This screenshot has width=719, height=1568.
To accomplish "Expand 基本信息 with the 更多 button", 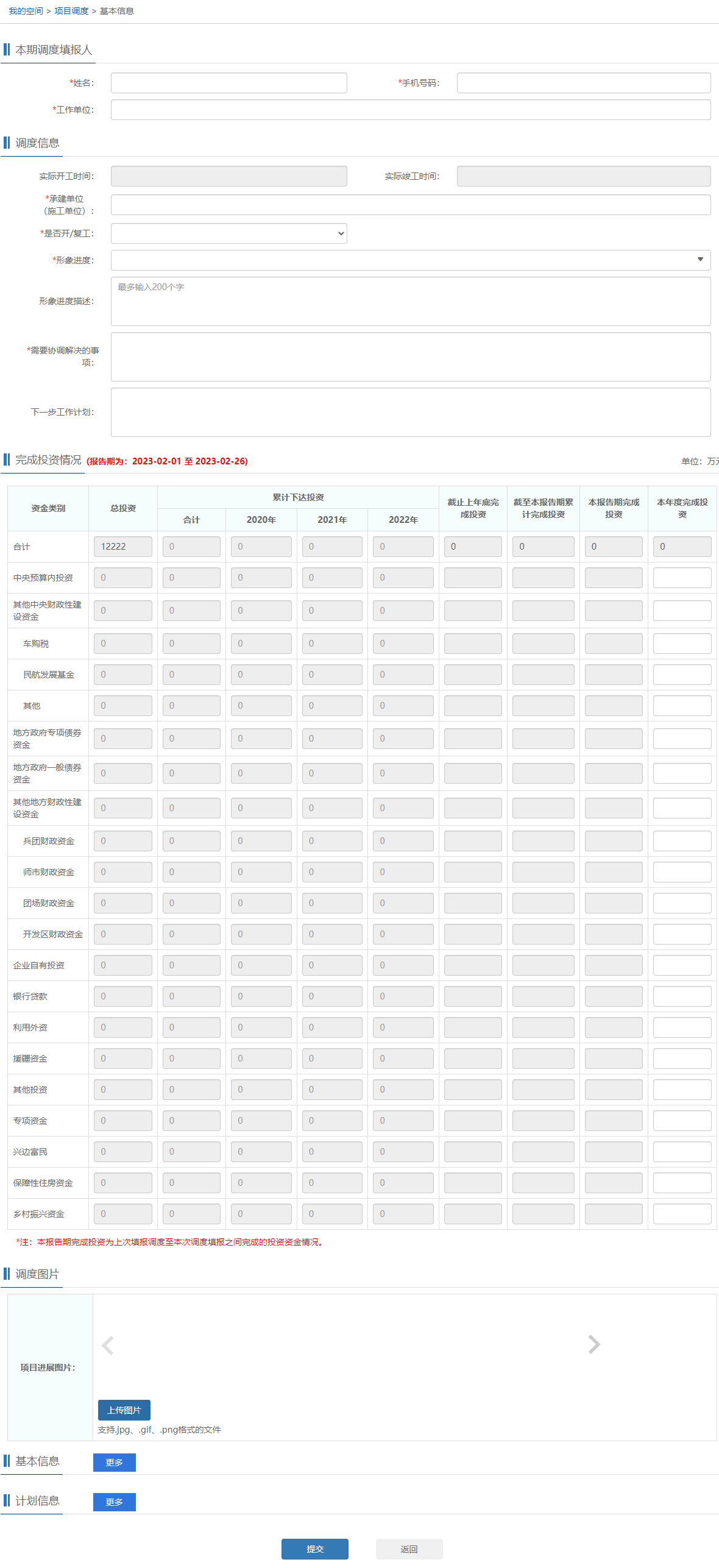I will 114,1462.
